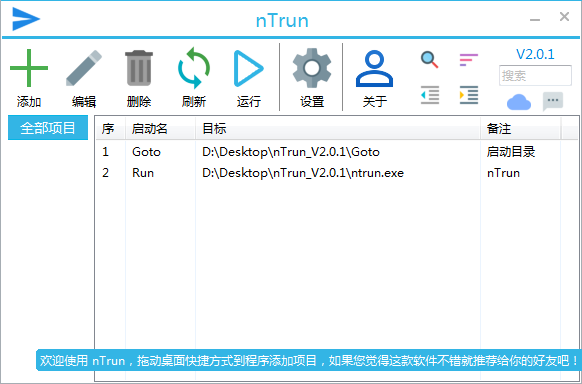Click the decrease indent icon

tap(430, 95)
